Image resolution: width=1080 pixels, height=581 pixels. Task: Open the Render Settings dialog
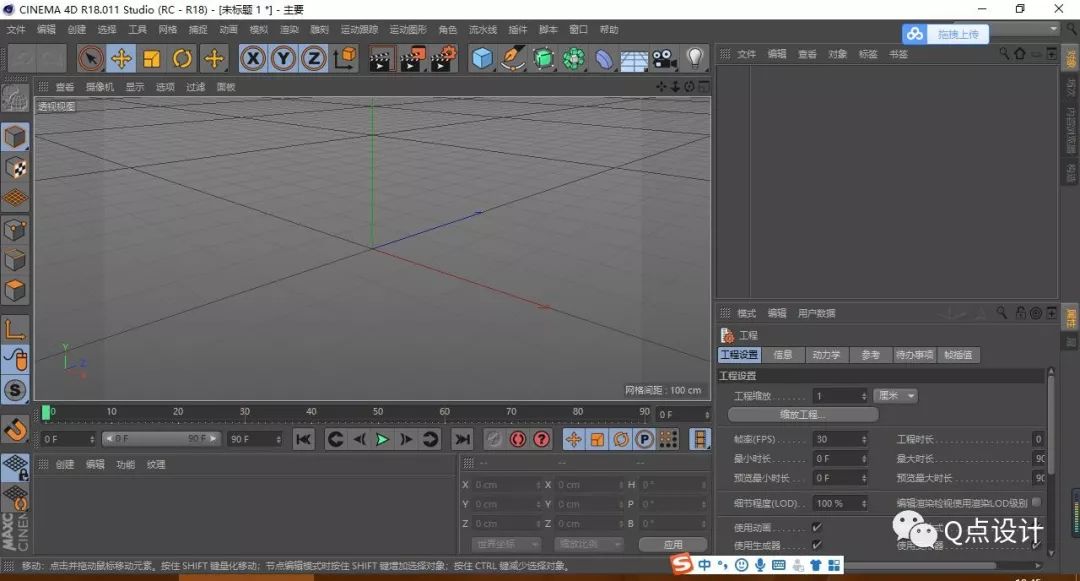(x=442, y=59)
